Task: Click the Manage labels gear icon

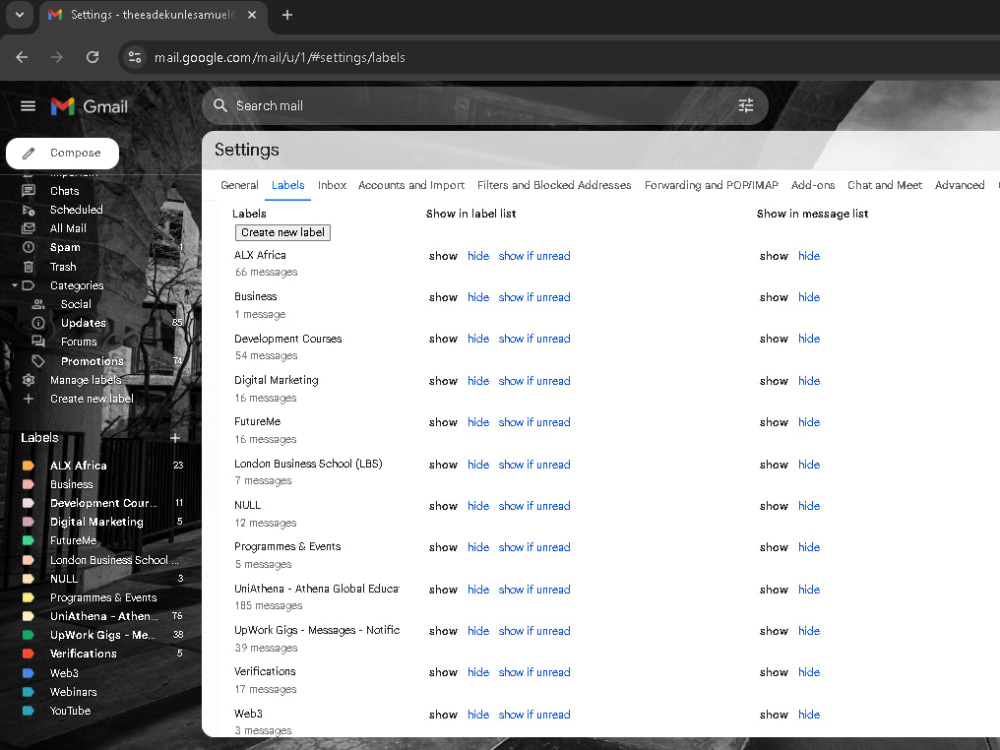Action: pyautogui.click(x=28, y=380)
